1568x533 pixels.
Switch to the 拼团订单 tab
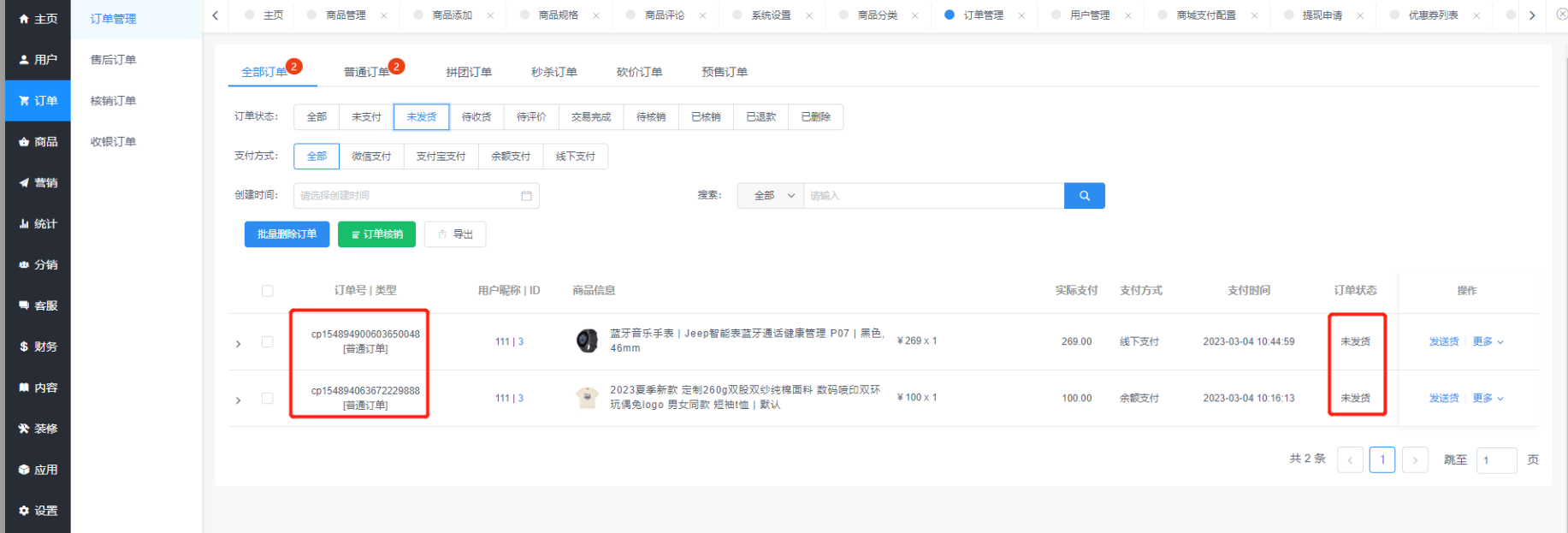pyautogui.click(x=468, y=72)
